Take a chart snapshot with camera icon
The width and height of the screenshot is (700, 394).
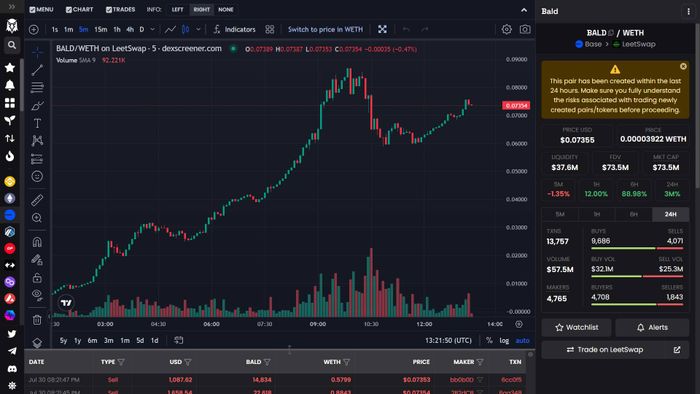click(525, 29)
